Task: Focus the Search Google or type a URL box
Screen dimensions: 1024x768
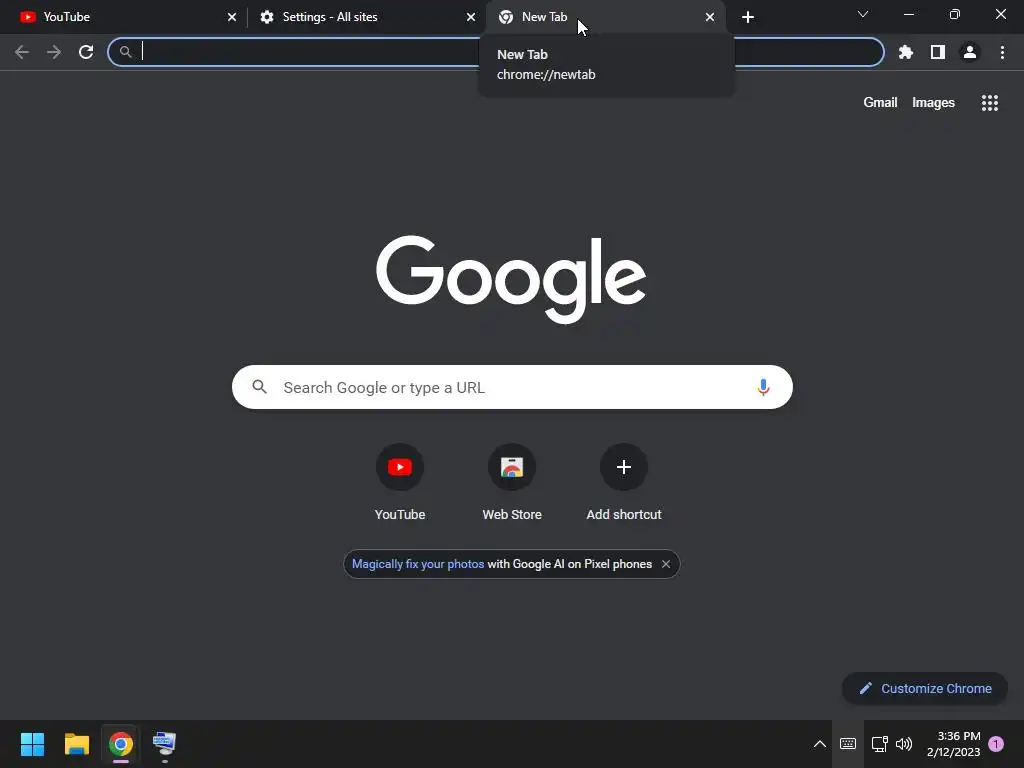Action: [512, 387]
